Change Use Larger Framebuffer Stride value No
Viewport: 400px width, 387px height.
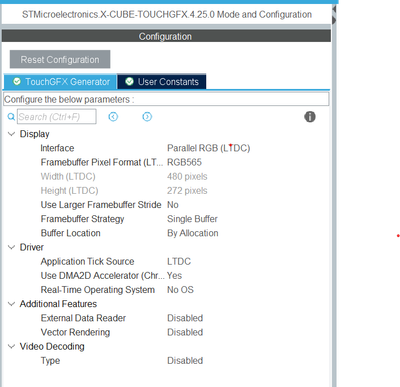pyautogui.click(x=173, y=205)
